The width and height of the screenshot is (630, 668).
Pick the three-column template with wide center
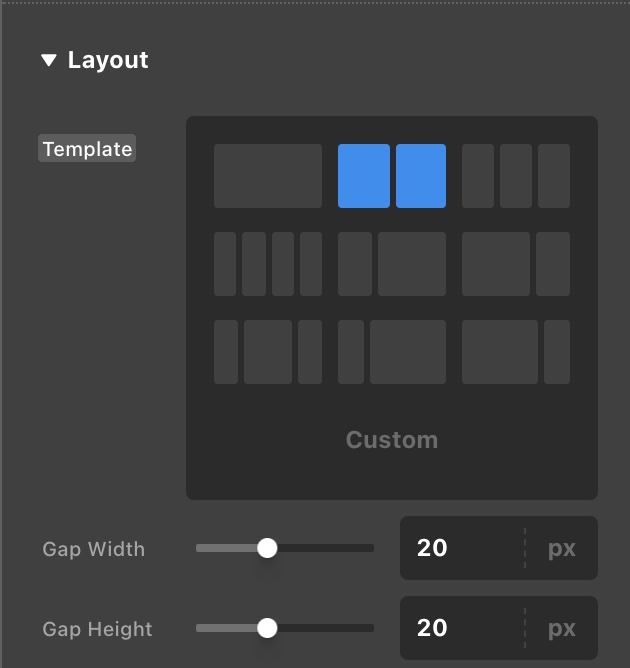coord(268,352)
